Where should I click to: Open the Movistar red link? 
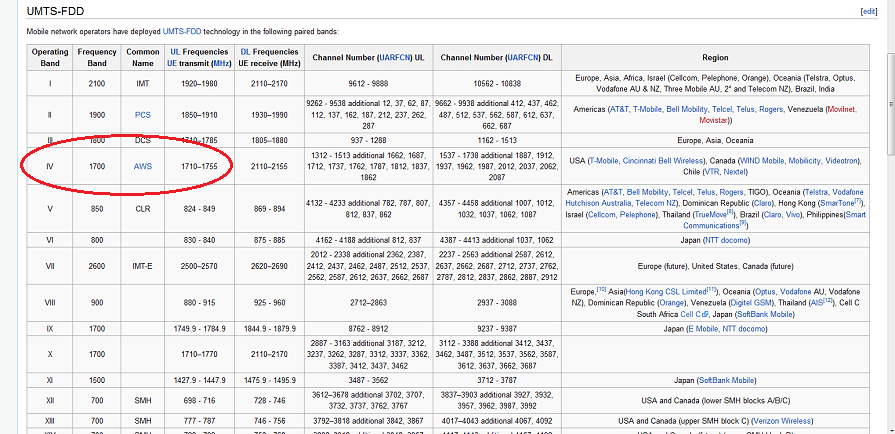coord(714,120)
